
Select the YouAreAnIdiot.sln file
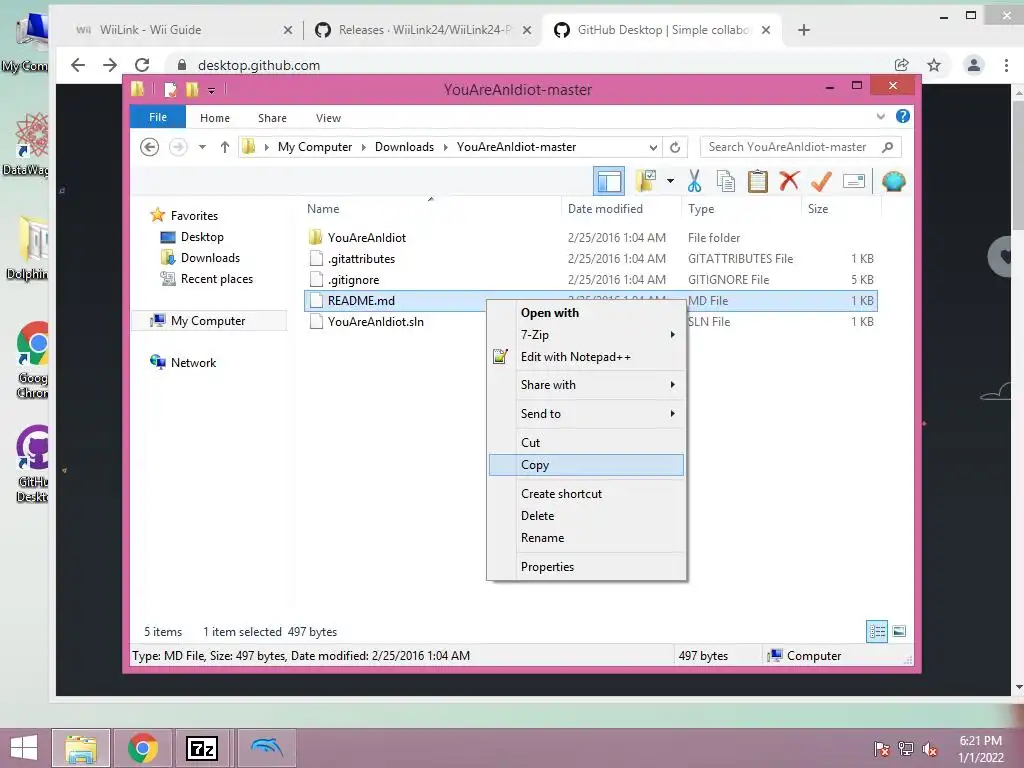pos(376,321)
